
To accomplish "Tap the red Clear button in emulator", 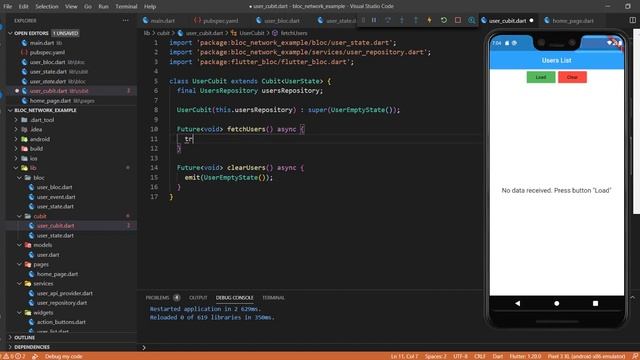I will [572, 77].
